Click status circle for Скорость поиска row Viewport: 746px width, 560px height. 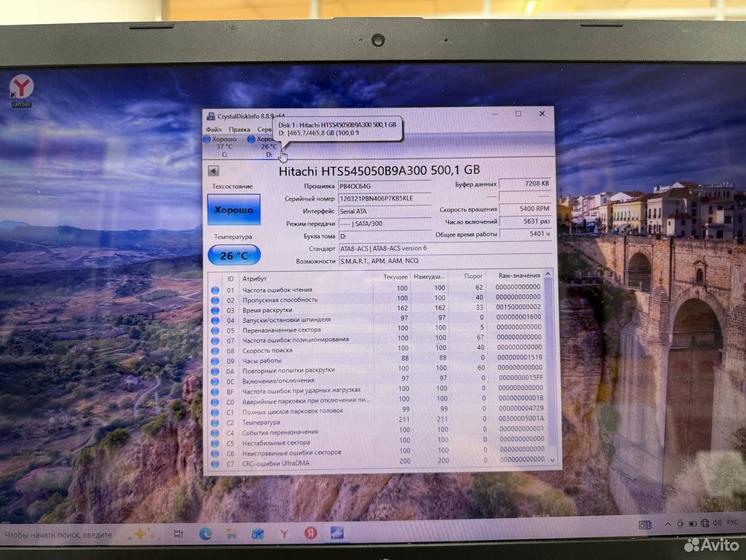tap(215, 351)
